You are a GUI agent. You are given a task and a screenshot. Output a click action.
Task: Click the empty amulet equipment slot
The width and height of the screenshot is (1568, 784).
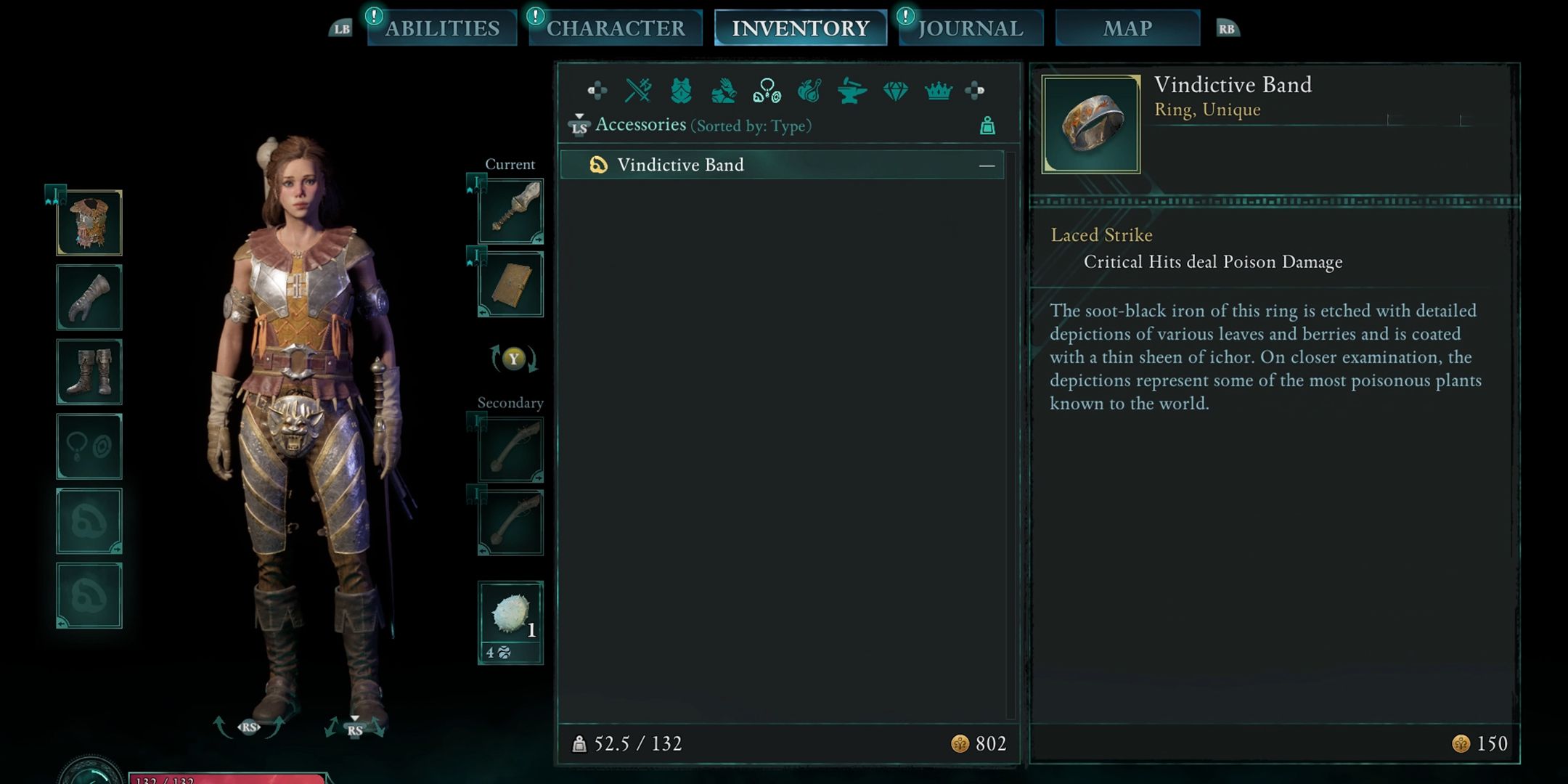[89, 446]
